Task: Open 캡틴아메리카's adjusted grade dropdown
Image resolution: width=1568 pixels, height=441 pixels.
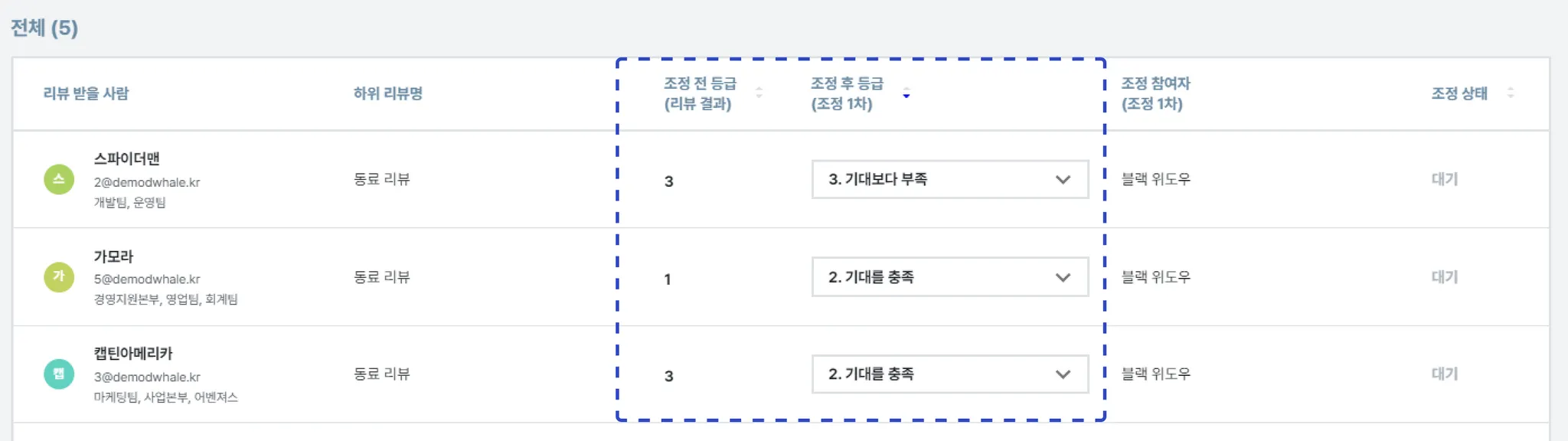Action: (949, 374)
